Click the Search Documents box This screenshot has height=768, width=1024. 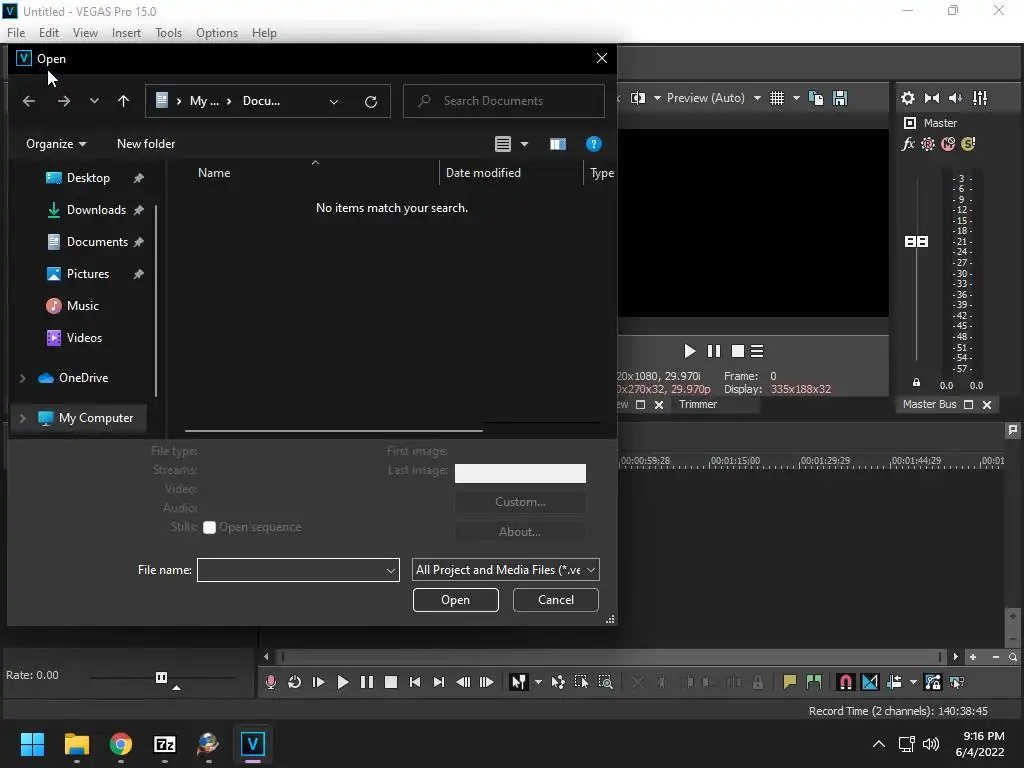(504, 101)
